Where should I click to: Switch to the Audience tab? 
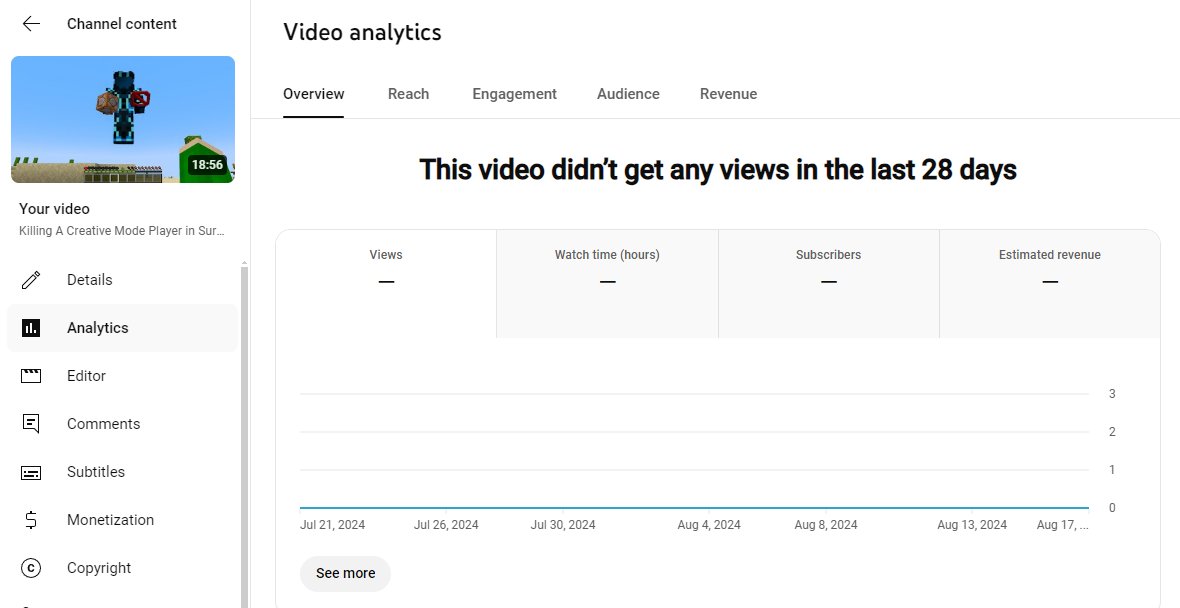628,94
